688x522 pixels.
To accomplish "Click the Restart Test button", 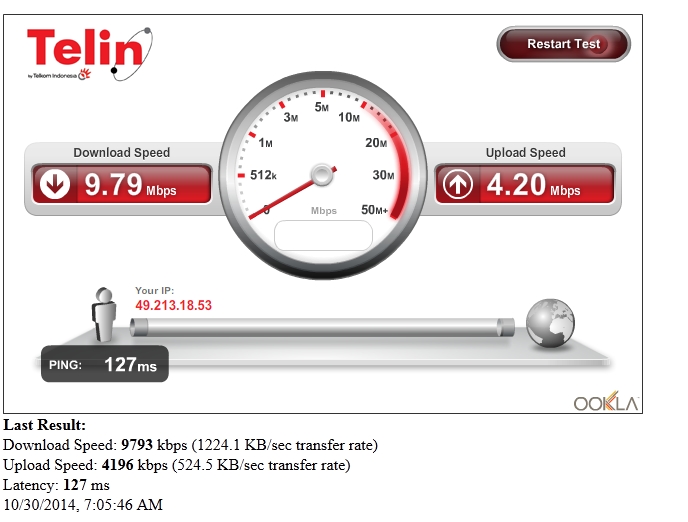I will click(563, 44).
